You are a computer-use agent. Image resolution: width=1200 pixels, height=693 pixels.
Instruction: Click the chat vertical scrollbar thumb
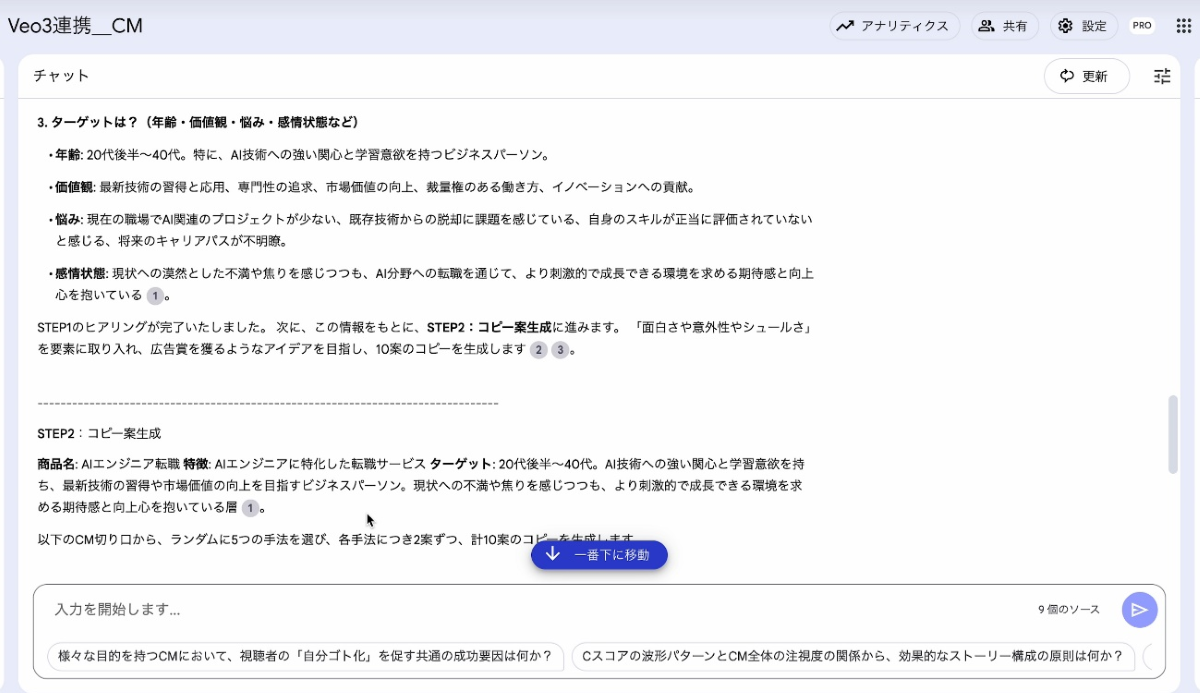coord(1173,435)
